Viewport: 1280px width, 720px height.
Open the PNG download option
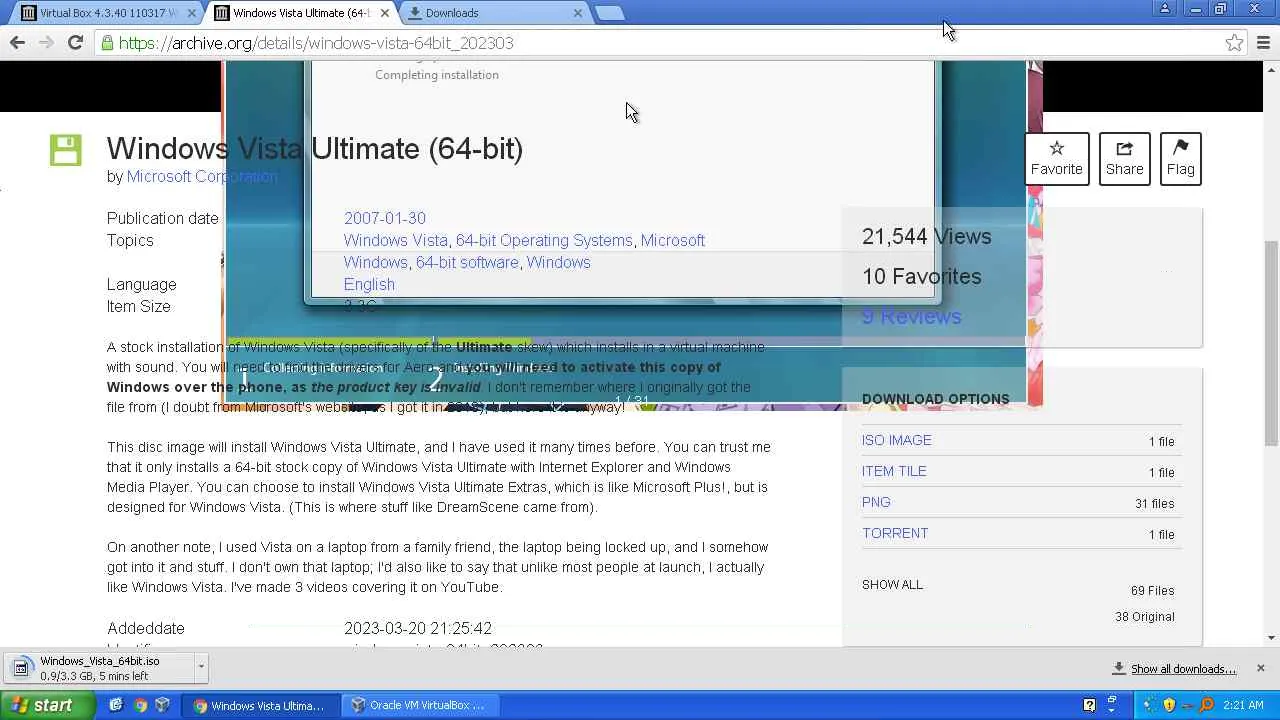[876, 502]
